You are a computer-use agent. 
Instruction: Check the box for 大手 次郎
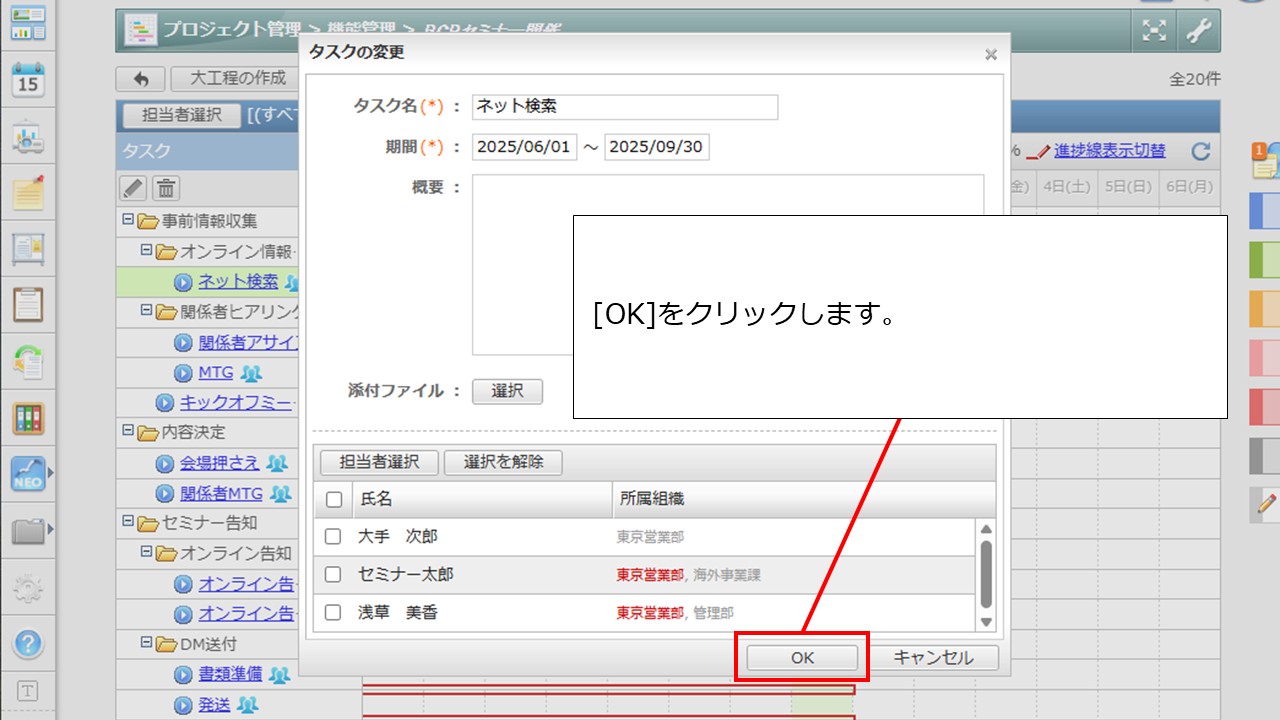tap(333, 537)
